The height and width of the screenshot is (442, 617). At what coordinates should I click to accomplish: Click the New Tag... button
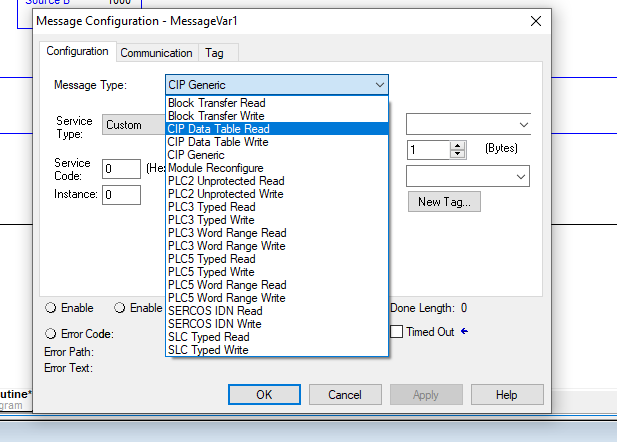tap(444, 202)
